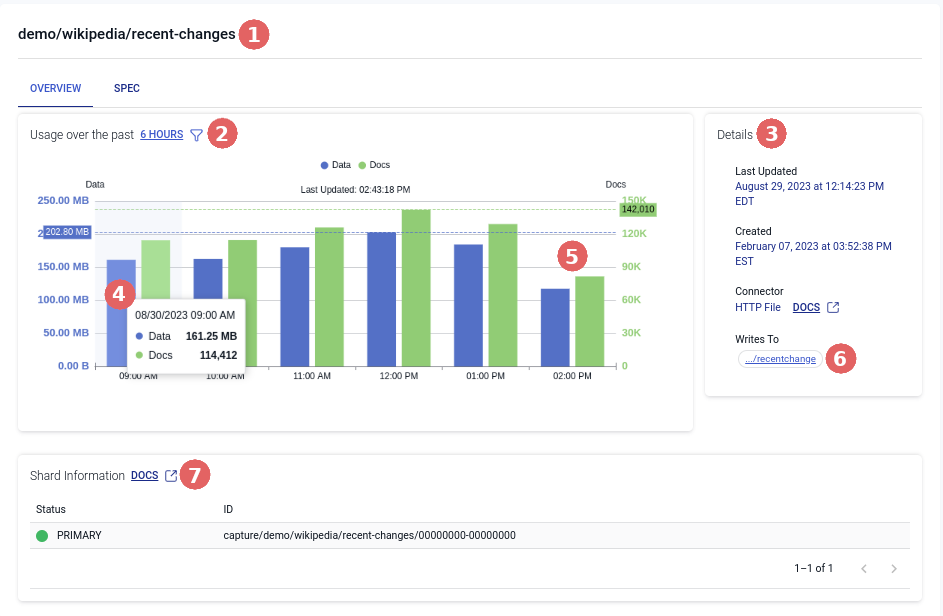This screenshot has width=943, height=616.
Task: Open the 6 HOURS time range selector
Action: pyautogui.click(x=161, y=135)
